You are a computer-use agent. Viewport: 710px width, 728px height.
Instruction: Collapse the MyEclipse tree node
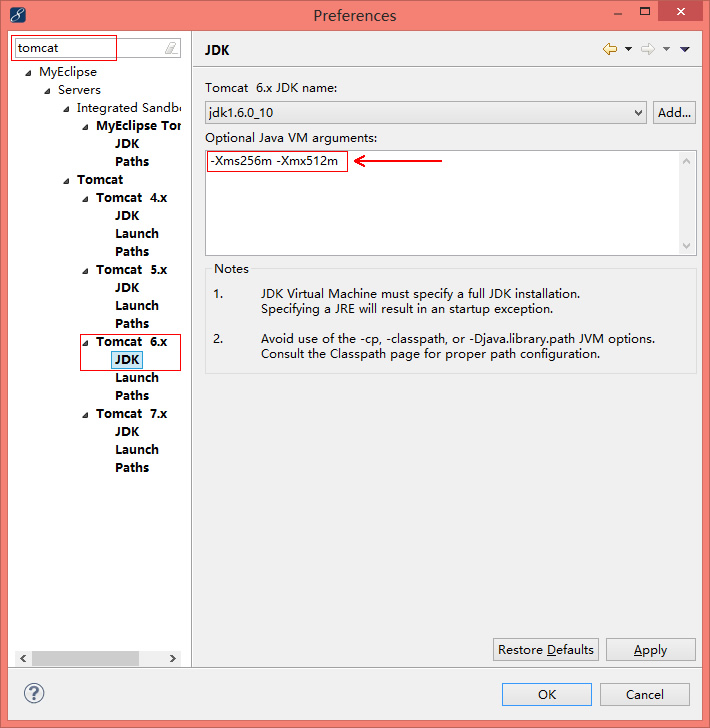(x=29, y=73)
